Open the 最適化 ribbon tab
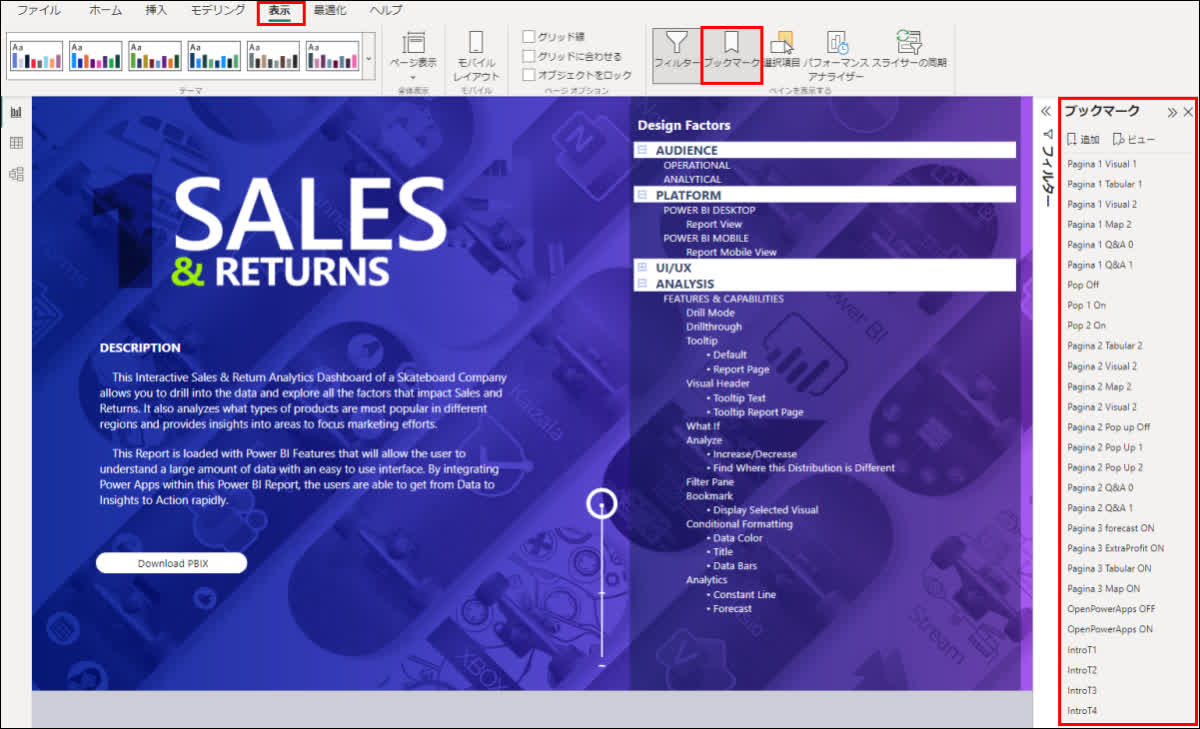 point(331,10)
